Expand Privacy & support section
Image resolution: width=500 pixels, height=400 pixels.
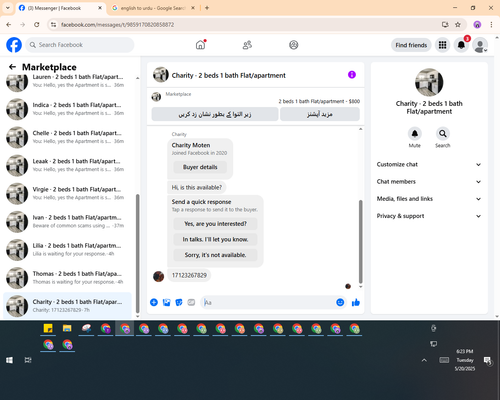click(429, 216)
